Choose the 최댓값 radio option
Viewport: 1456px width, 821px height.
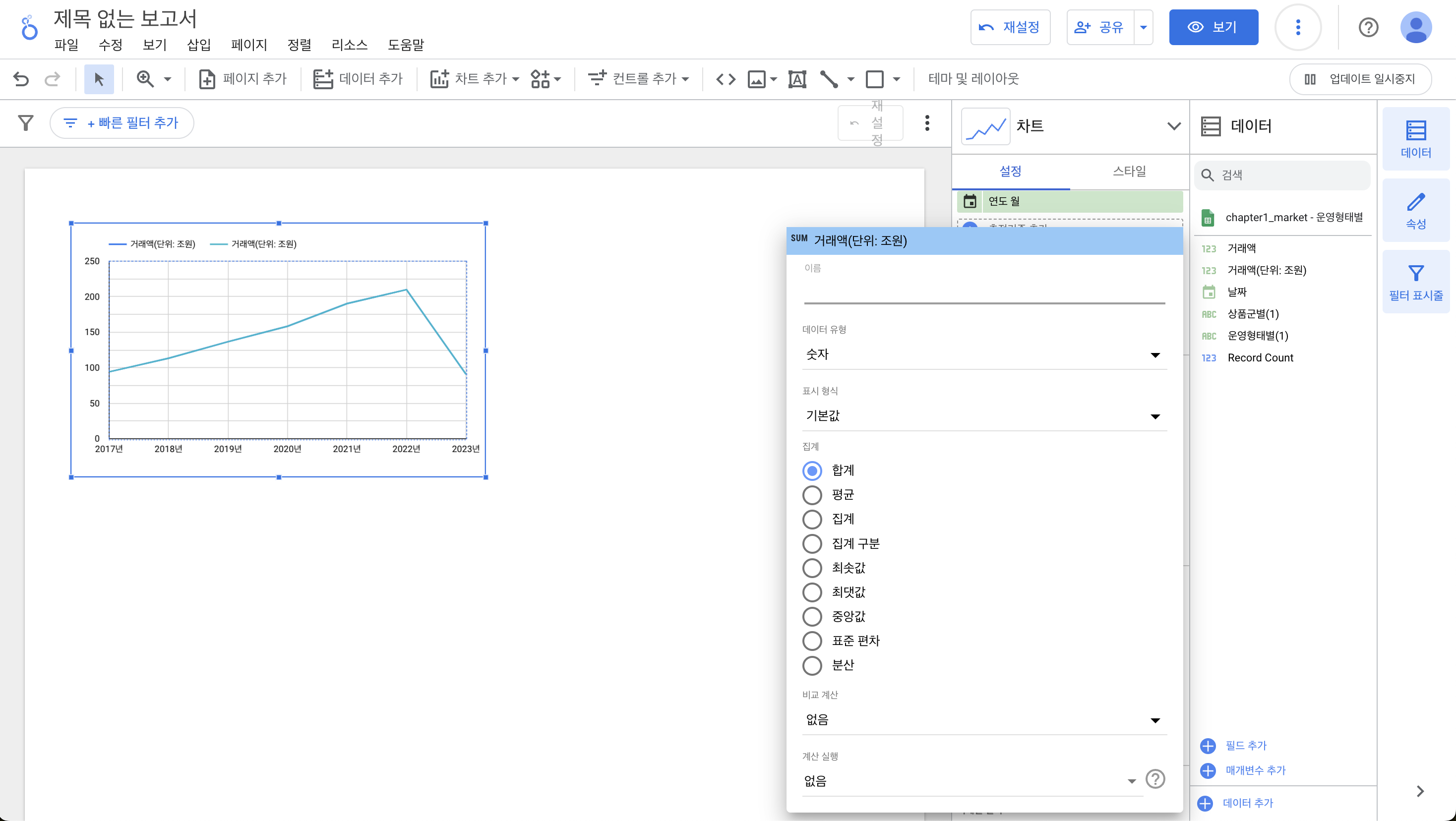point(812,592)
